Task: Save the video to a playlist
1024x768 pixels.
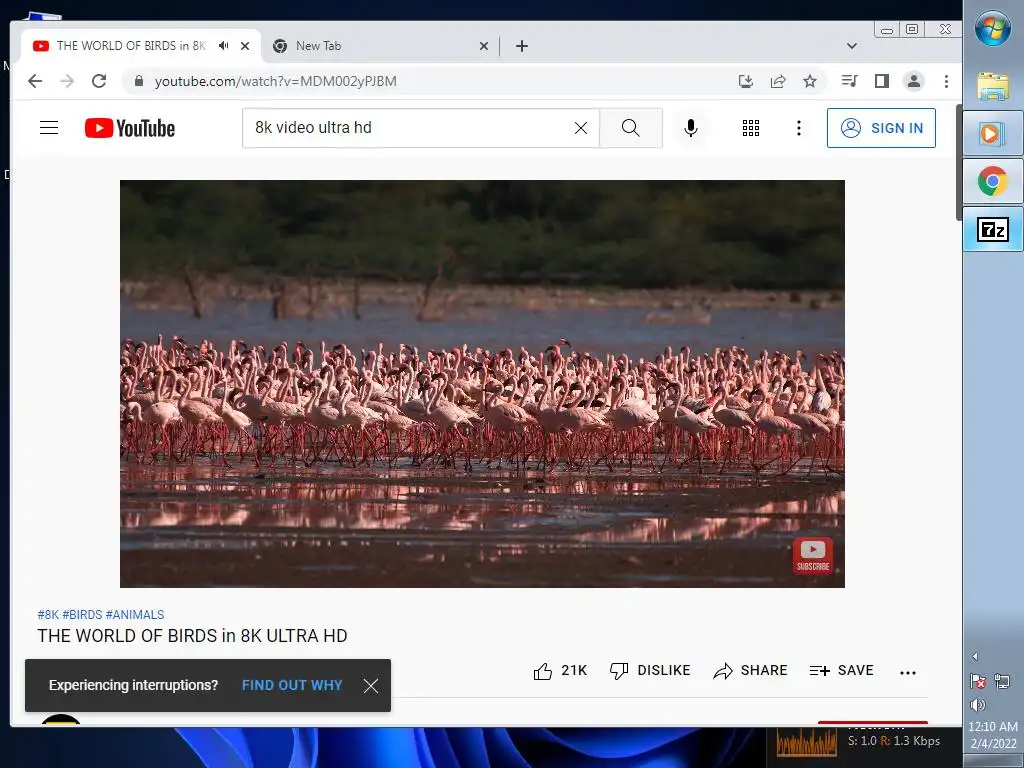Action: click(x=842, y=671)
